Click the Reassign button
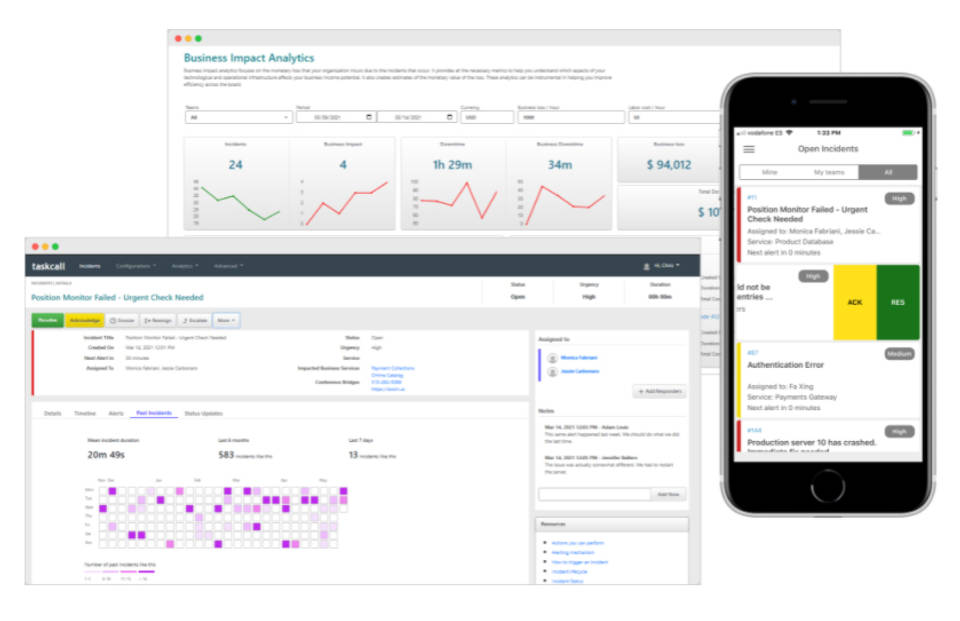Viewport: 960px width, 621px height. tap(158, 320)
